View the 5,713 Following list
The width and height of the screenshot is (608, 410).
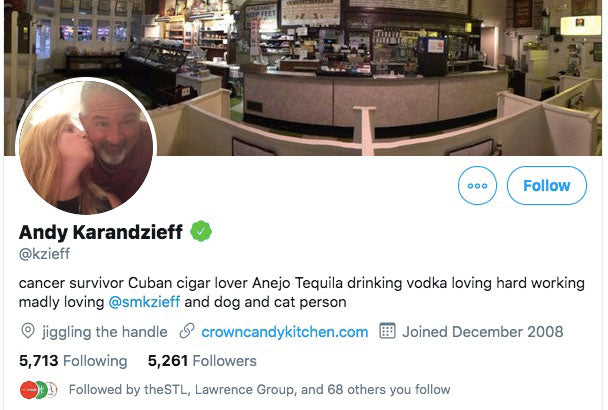click(73, 361)
